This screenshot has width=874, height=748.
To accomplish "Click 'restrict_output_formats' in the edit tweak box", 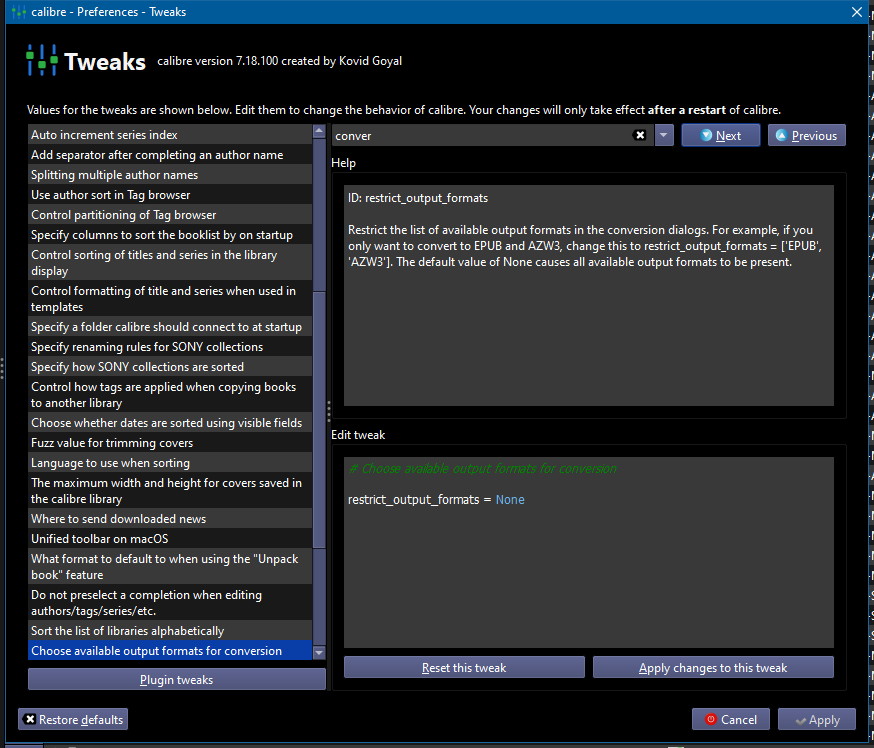I will 414,499.
